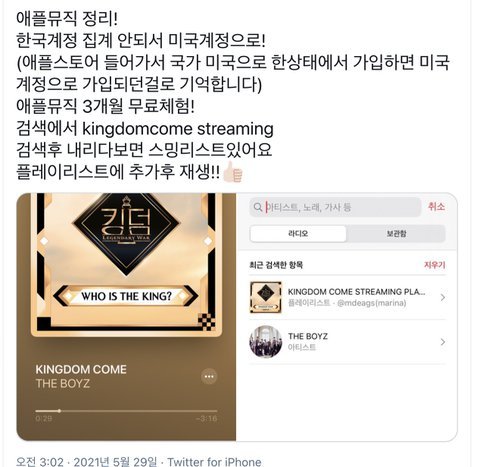Viewport: 480px width, 467px height.
Task: Open the three-dot more options button
Action: pyautogui.click(x=209, y=376)
